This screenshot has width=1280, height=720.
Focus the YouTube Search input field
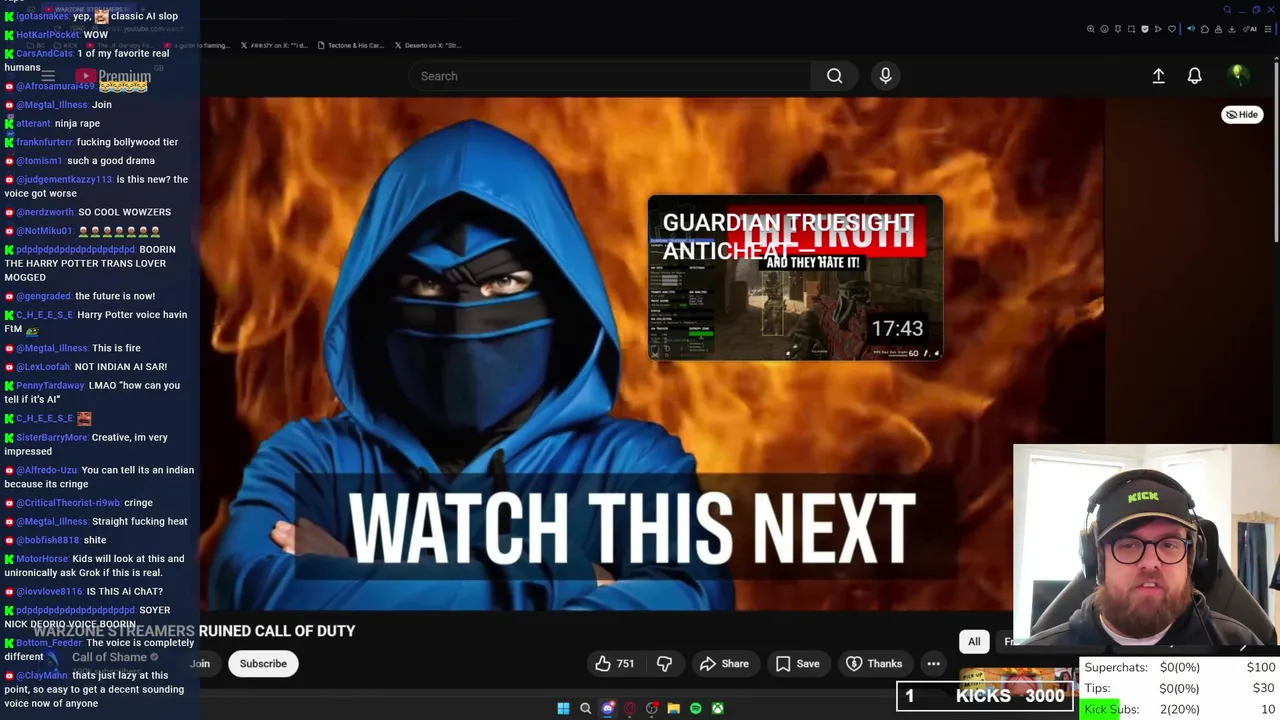(x=610, y=76)
